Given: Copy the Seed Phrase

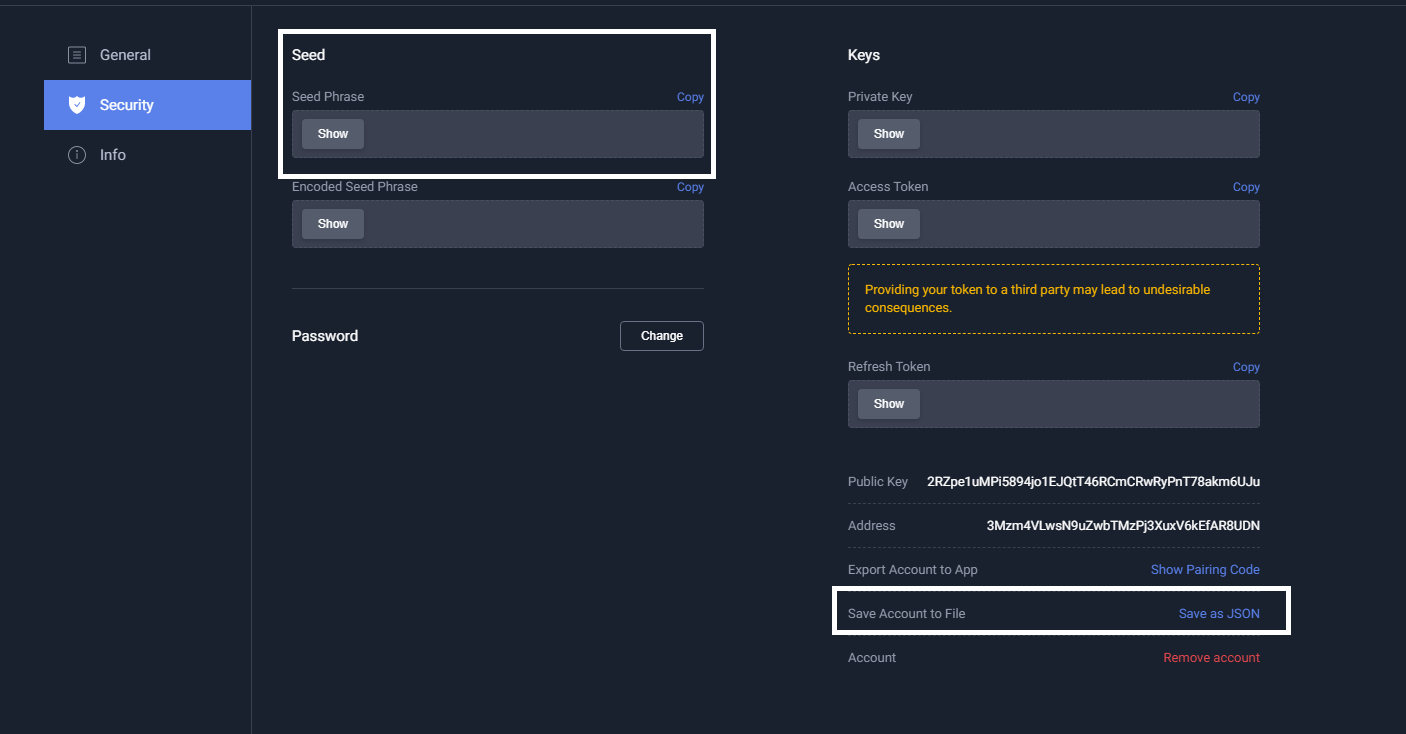Looking at the screenshot, I should [x=690, y=97].
